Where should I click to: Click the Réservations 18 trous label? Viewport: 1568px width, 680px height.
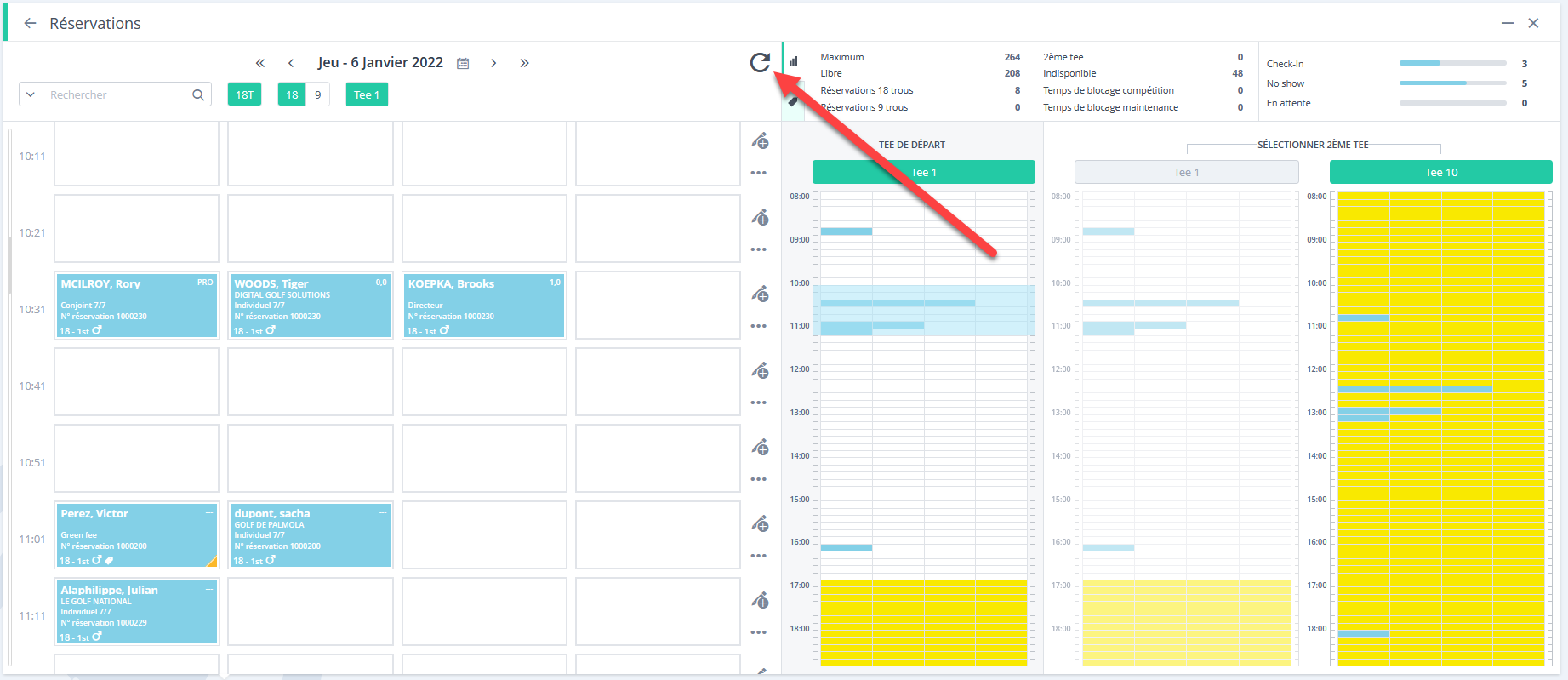click(867, 90)
